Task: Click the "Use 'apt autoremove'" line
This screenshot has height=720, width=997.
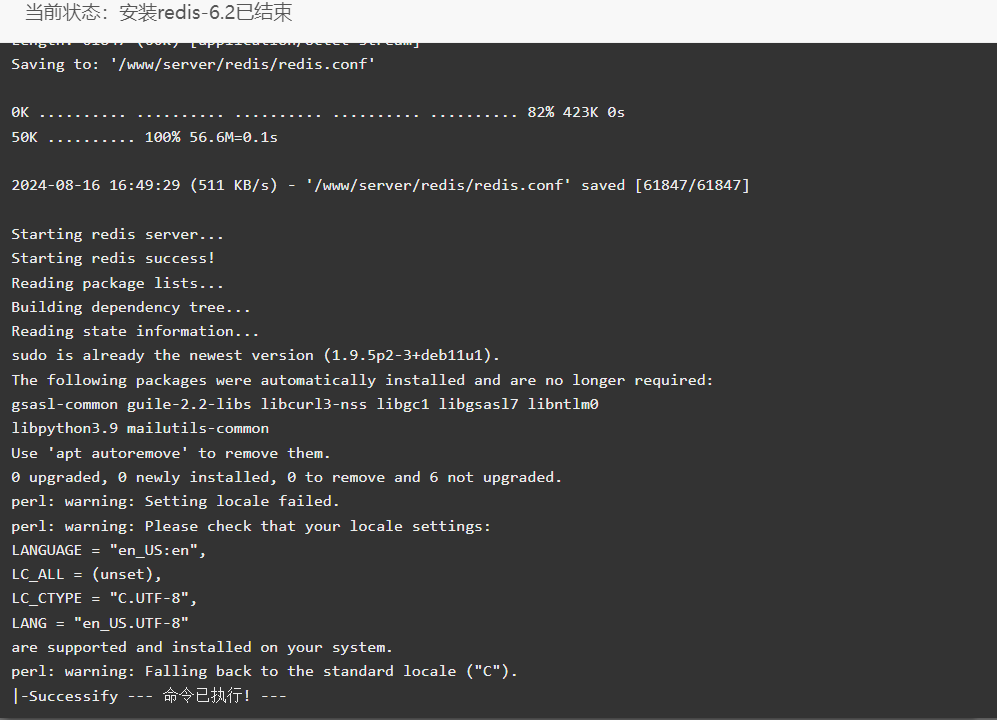Action: click(171, 453)
